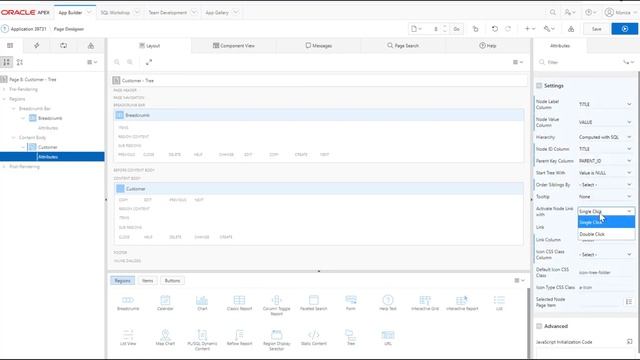Select the Static Content region icon
This screenshot has height=360, width=640.
pyautogui.click(x=313, y=335)
